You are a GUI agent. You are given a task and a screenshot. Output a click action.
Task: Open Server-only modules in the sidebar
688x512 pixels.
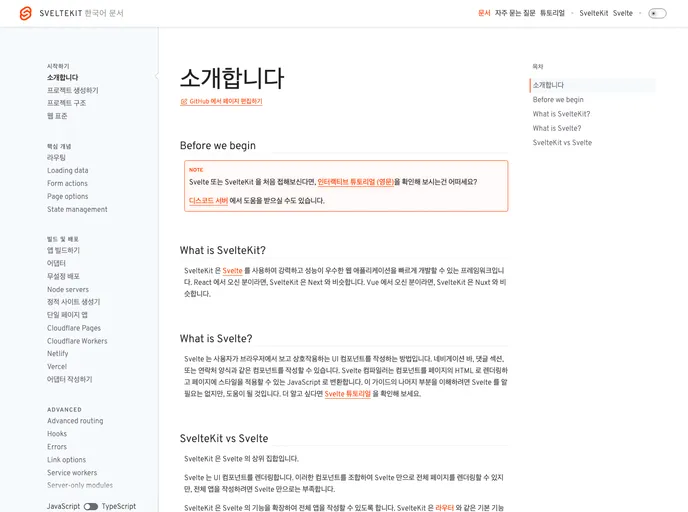80,485
